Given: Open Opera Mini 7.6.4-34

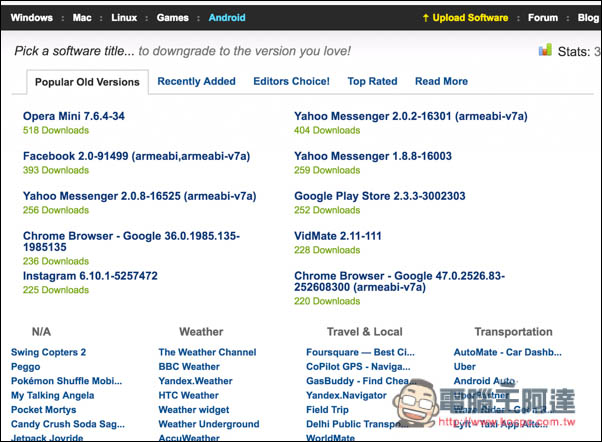Looking at the screenshot, I should pos(74,116).
